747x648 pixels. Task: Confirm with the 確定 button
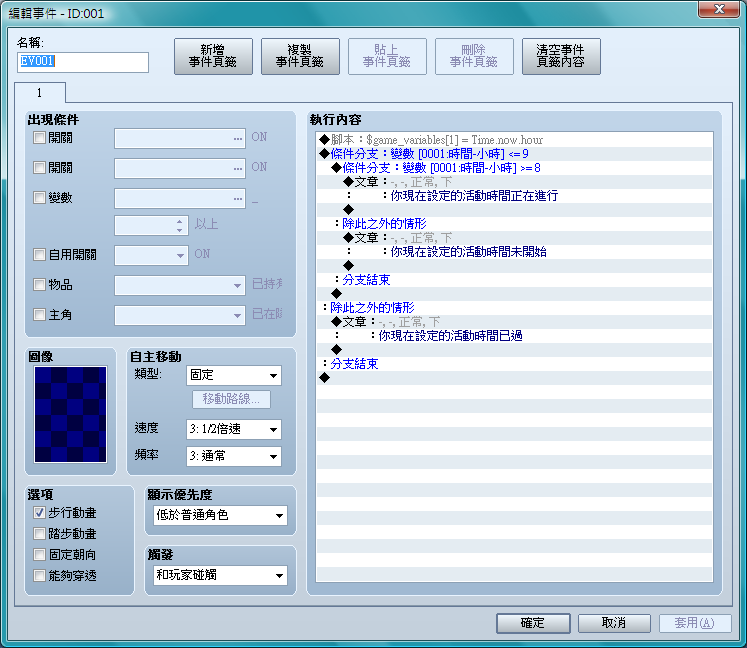pos(533,623)
